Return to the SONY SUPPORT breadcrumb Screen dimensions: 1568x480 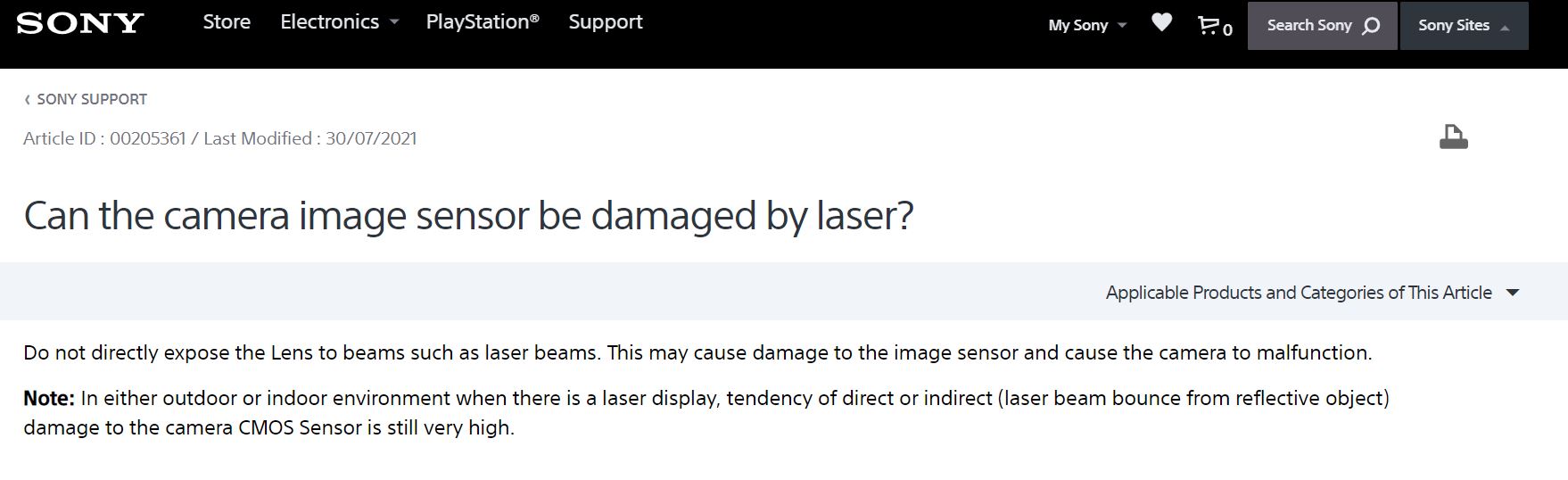(x=92, y=99)
